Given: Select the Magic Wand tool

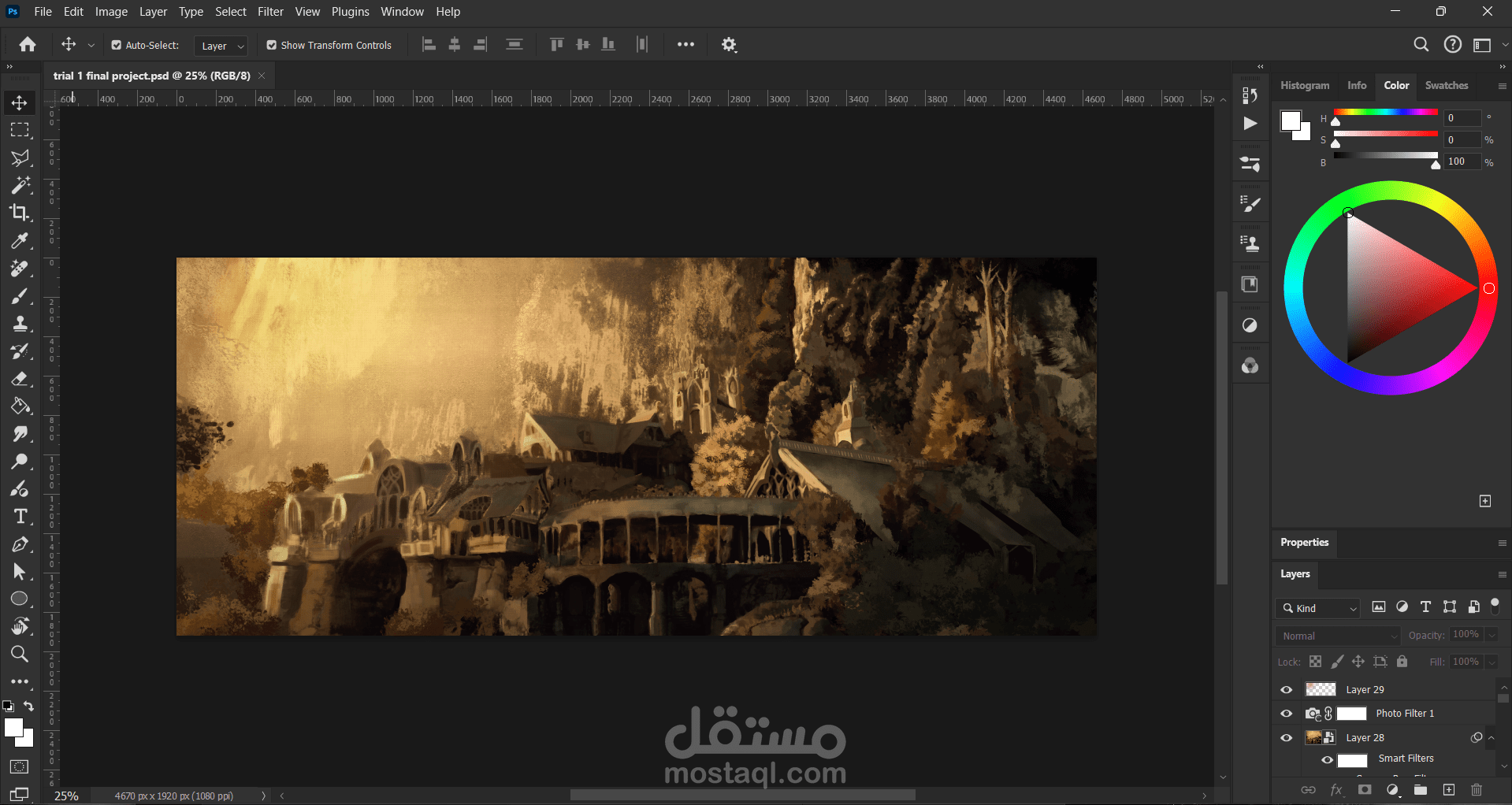Looking at the screenshot, I should click(20, 185).
